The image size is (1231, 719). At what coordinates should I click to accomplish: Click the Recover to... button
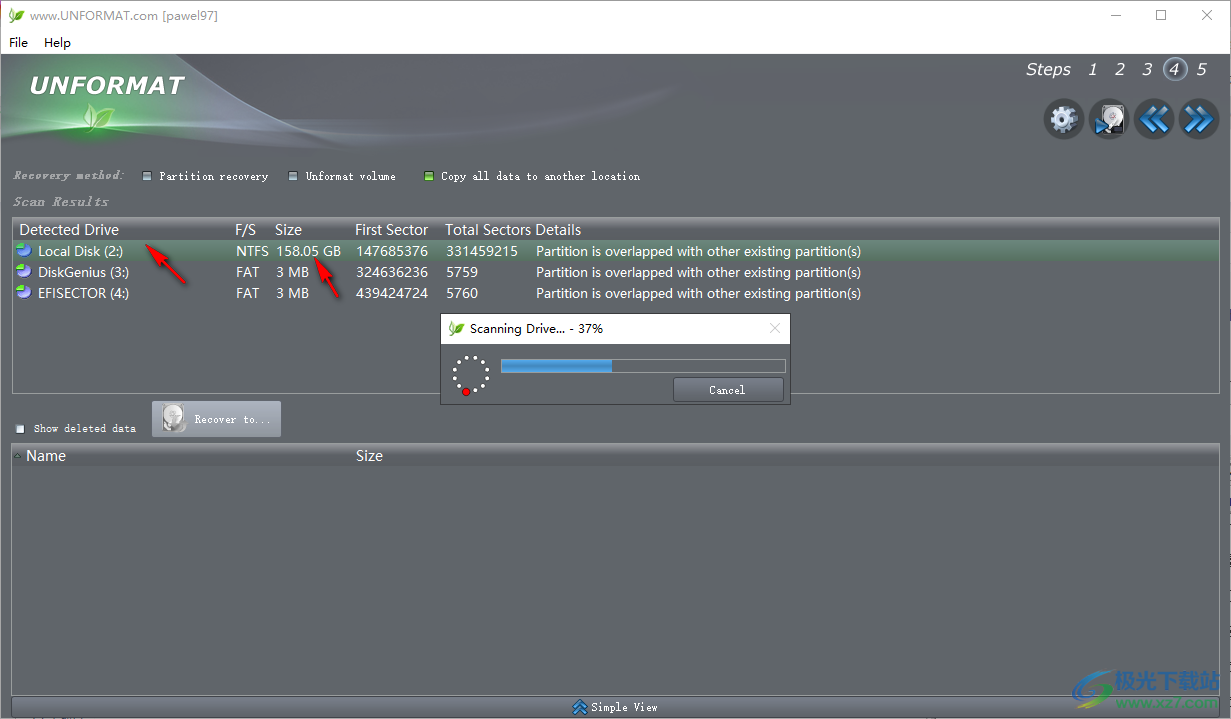[216, 419]
